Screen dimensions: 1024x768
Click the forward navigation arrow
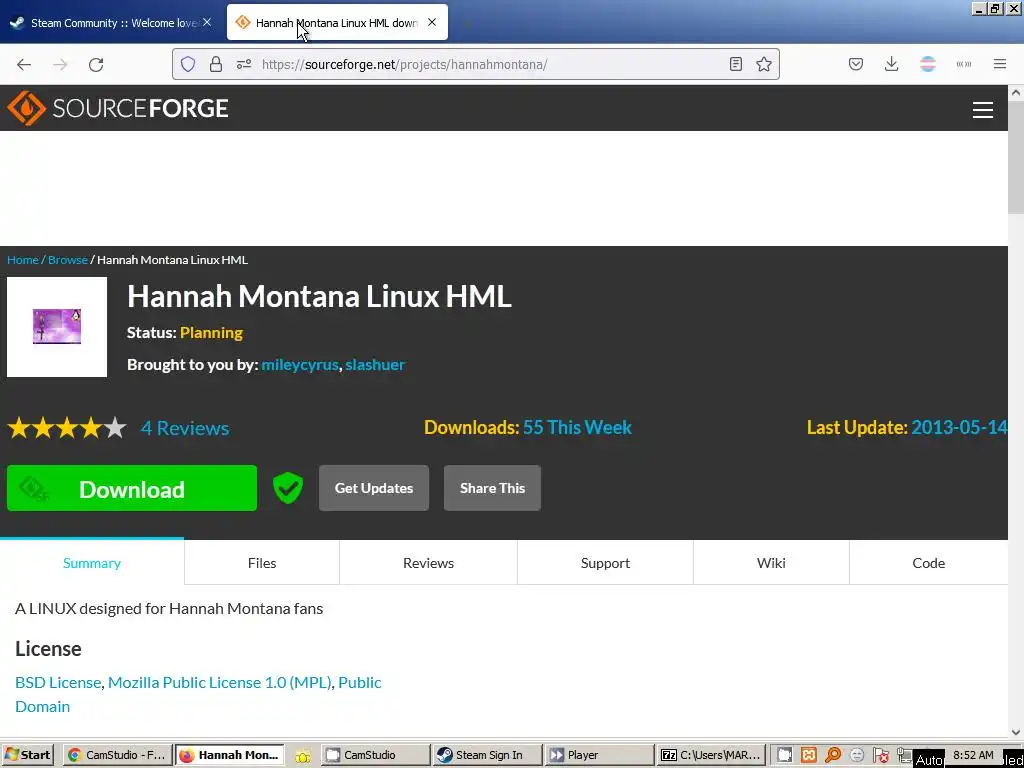point(60,64)
